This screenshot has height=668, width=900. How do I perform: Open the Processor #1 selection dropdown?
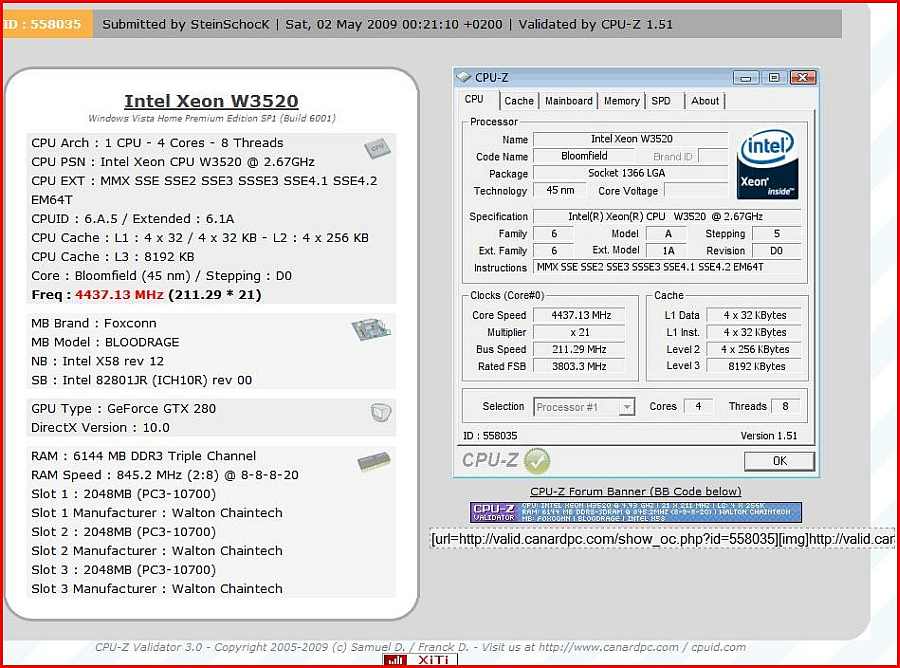(x=584, y=407)
